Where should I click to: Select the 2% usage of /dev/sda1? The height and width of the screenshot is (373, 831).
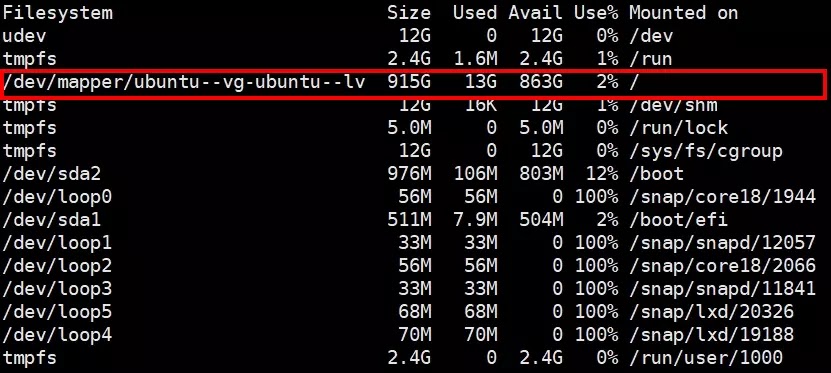point(607,220)
